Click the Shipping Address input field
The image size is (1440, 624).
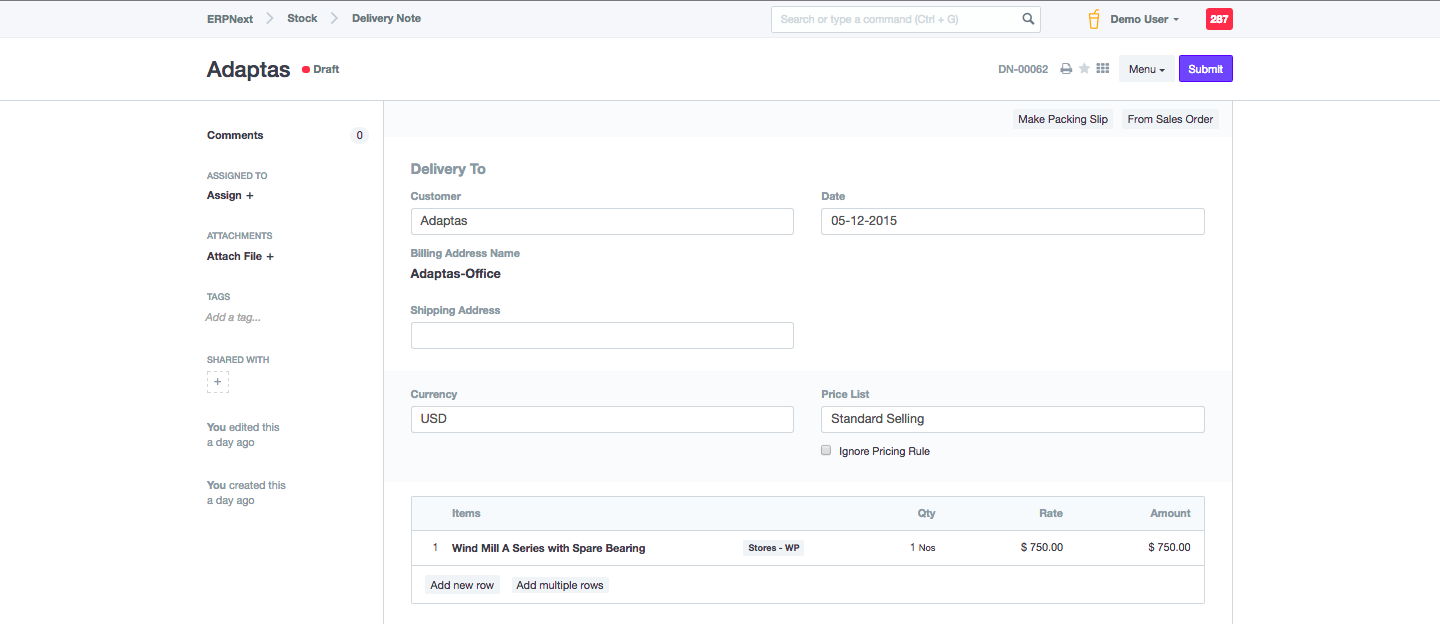click(602, 336)
